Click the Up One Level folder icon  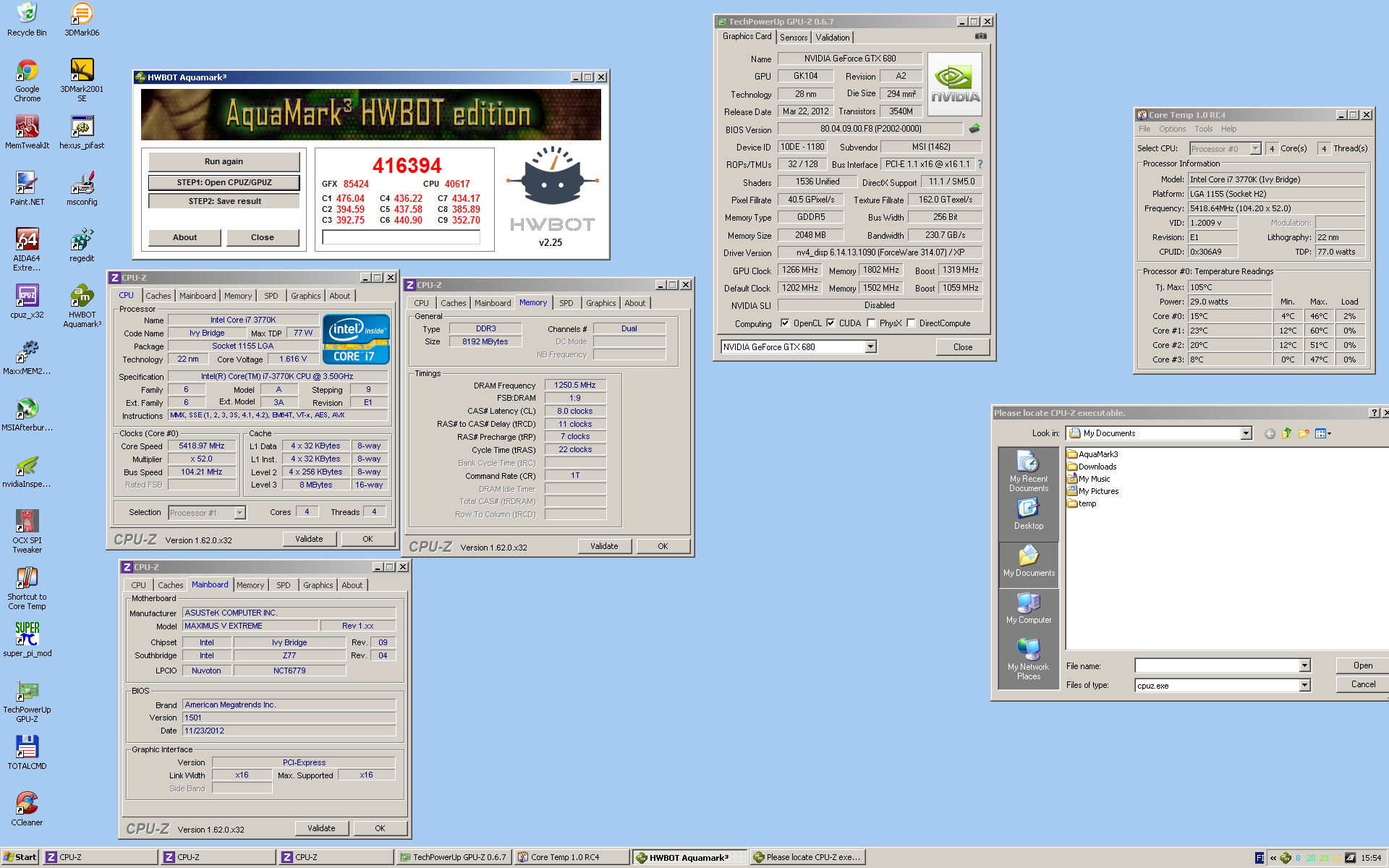coord(1286,433)
